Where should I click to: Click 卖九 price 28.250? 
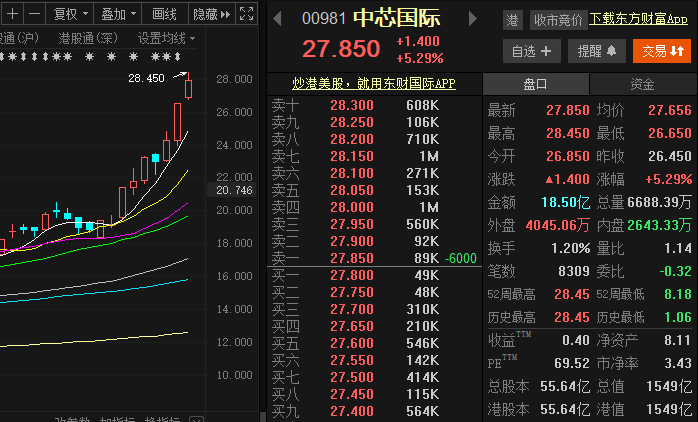[352, 122]
